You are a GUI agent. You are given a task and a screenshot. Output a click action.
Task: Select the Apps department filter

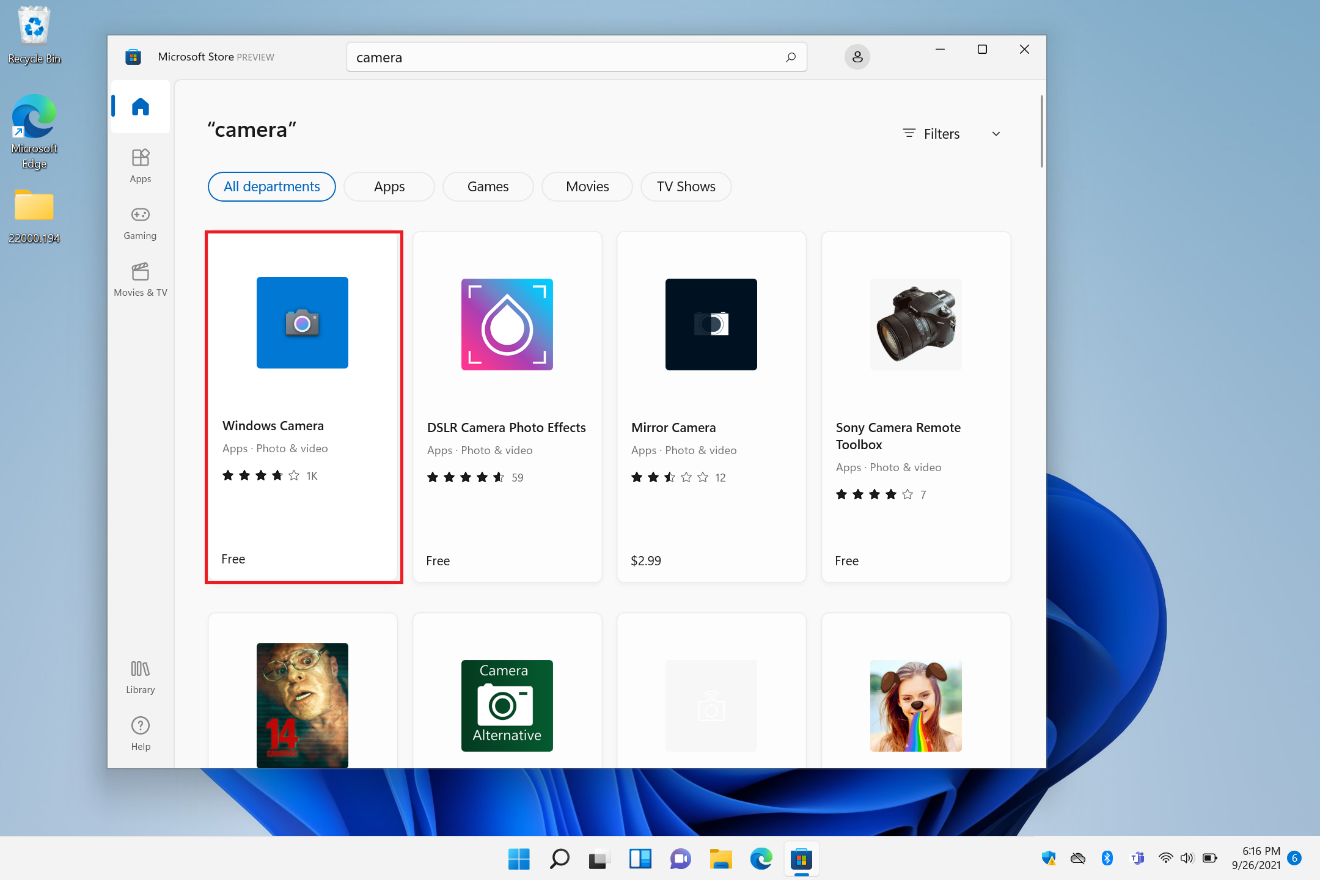(388, 186)
